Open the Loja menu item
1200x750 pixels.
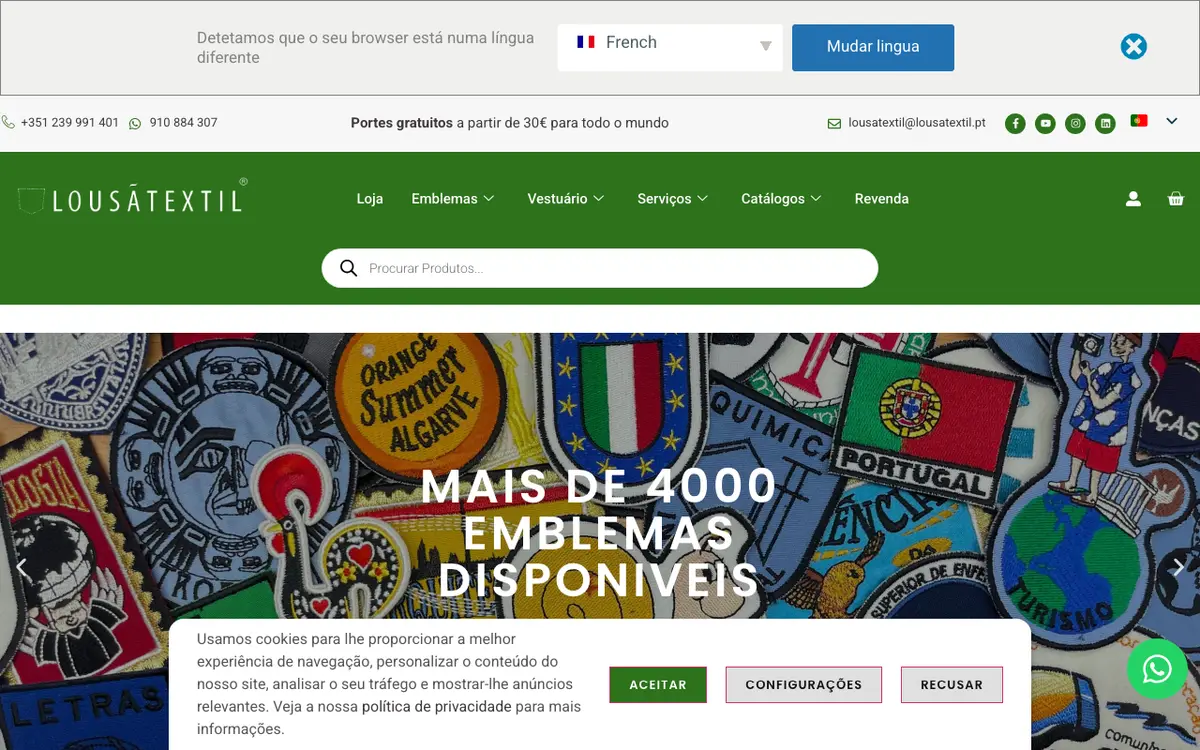tap(370, 199)
